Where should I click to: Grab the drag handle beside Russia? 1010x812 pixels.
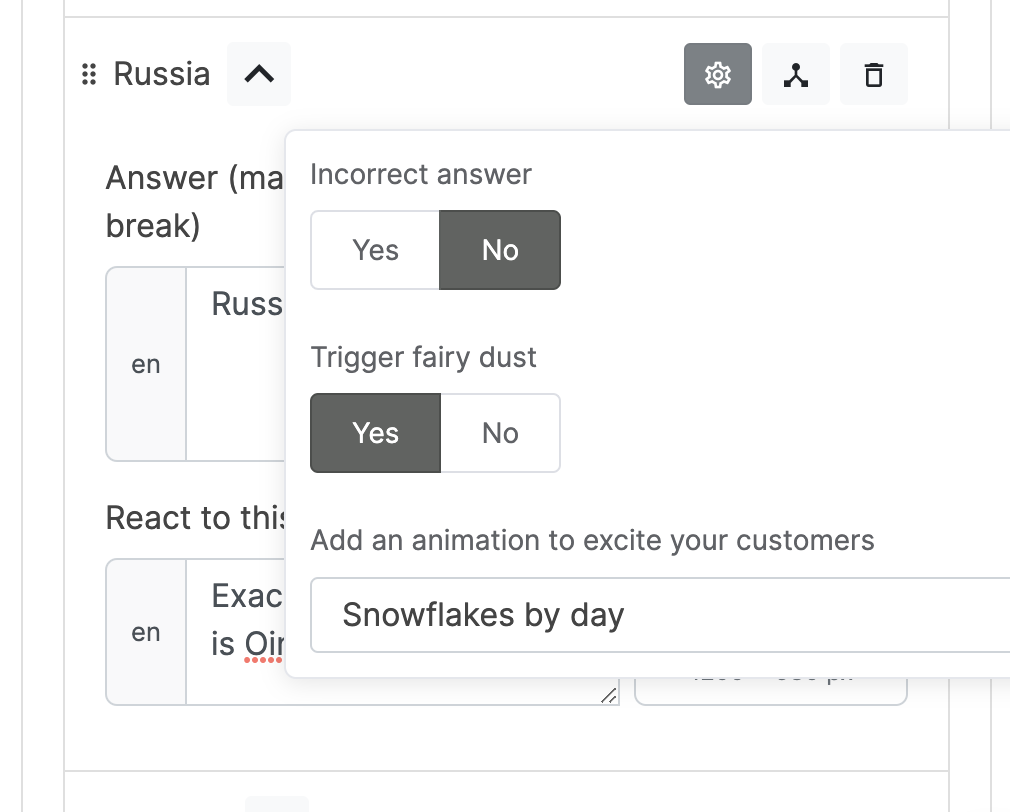click(89, 74)
